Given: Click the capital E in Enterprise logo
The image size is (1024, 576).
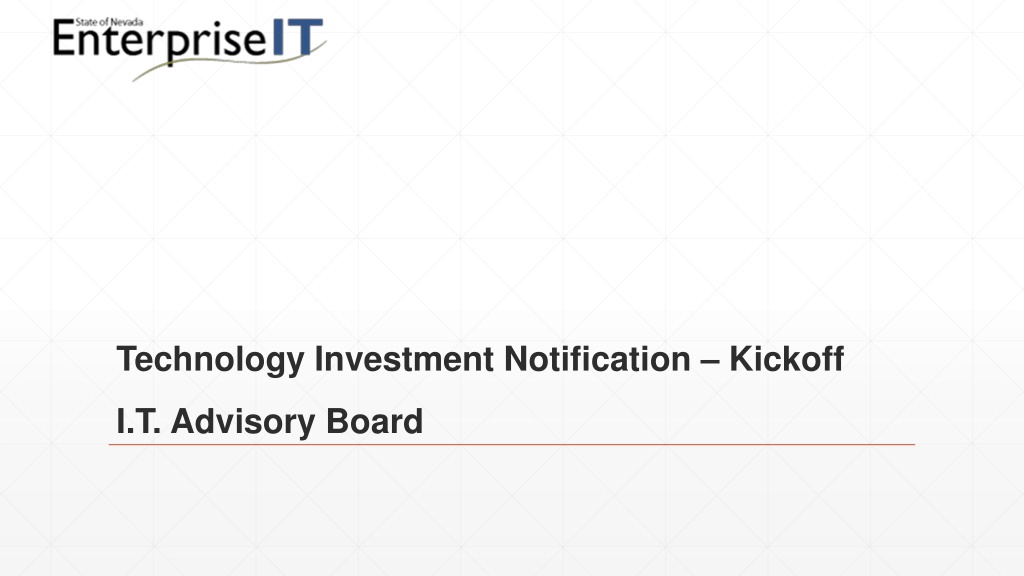Looking at the screenshot, I should [64, 39].
